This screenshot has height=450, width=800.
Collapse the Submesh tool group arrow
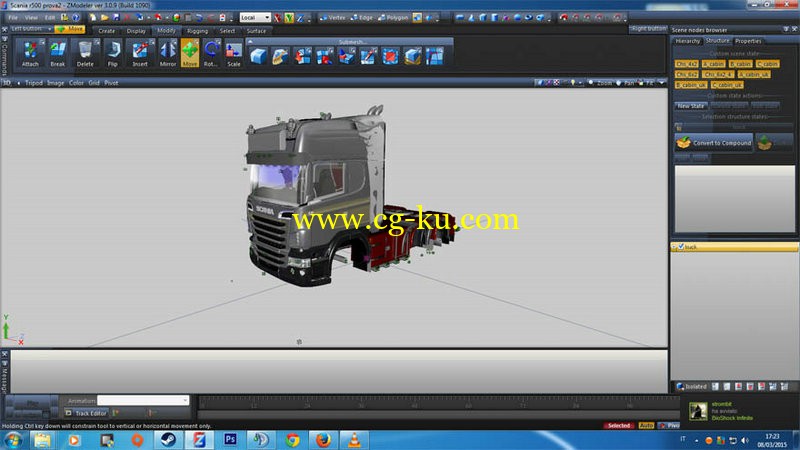(250, 41)
